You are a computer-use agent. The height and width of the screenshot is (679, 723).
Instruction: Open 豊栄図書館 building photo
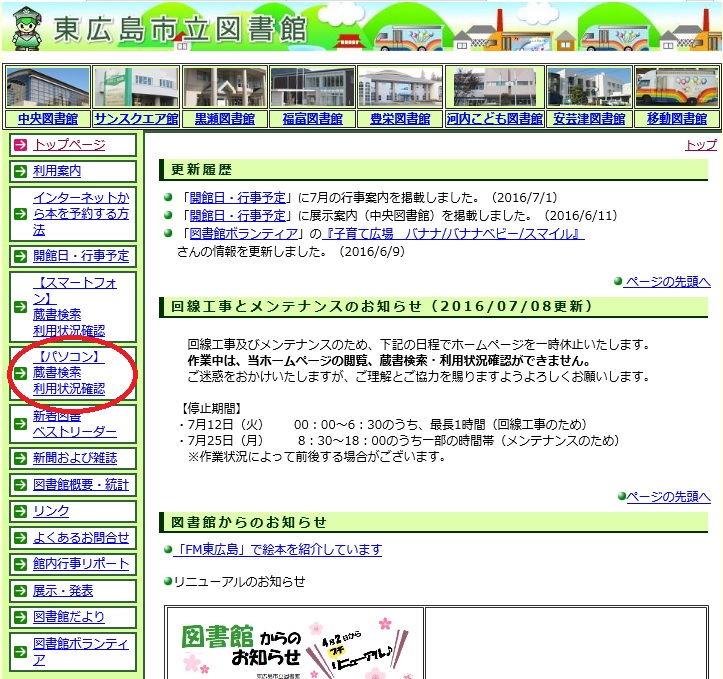coord(400,87)
